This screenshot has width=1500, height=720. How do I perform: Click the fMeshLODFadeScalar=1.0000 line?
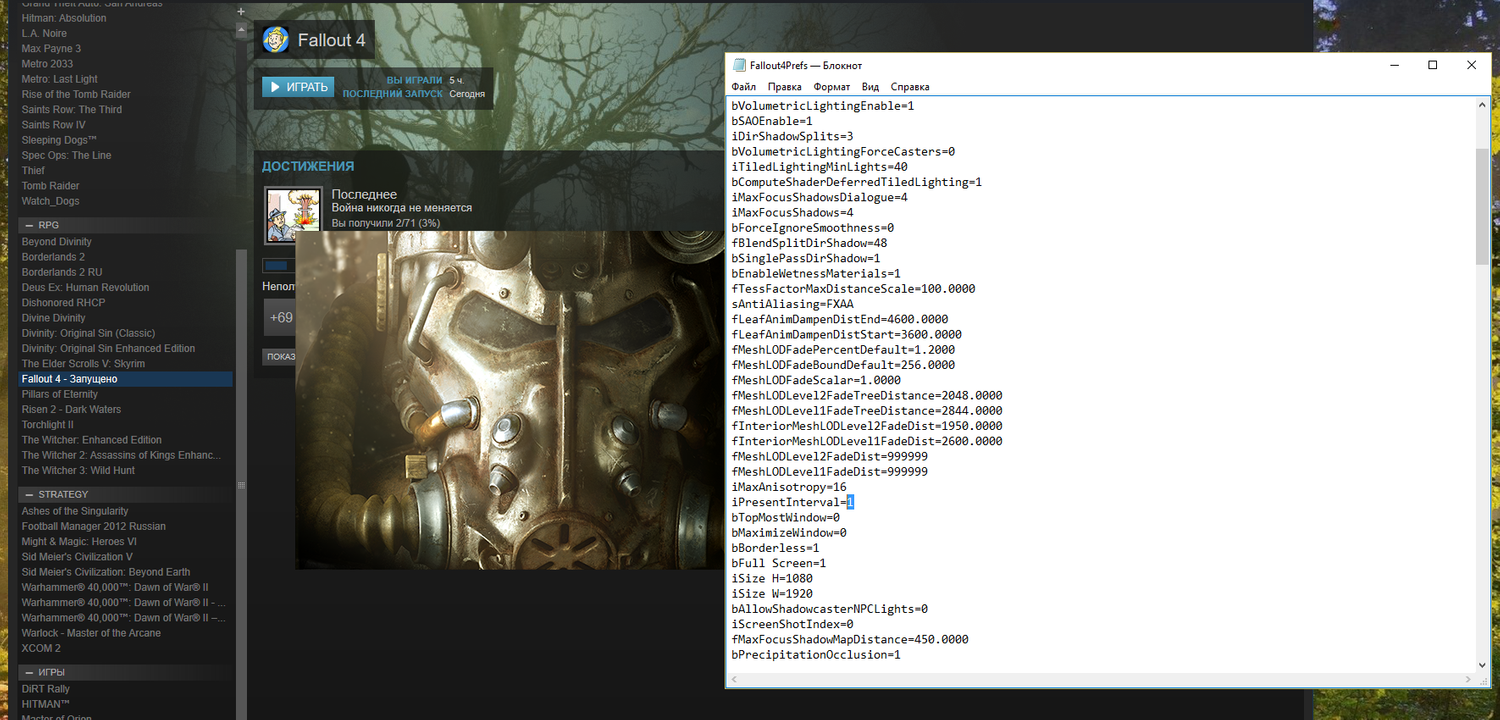pos(816,380)
